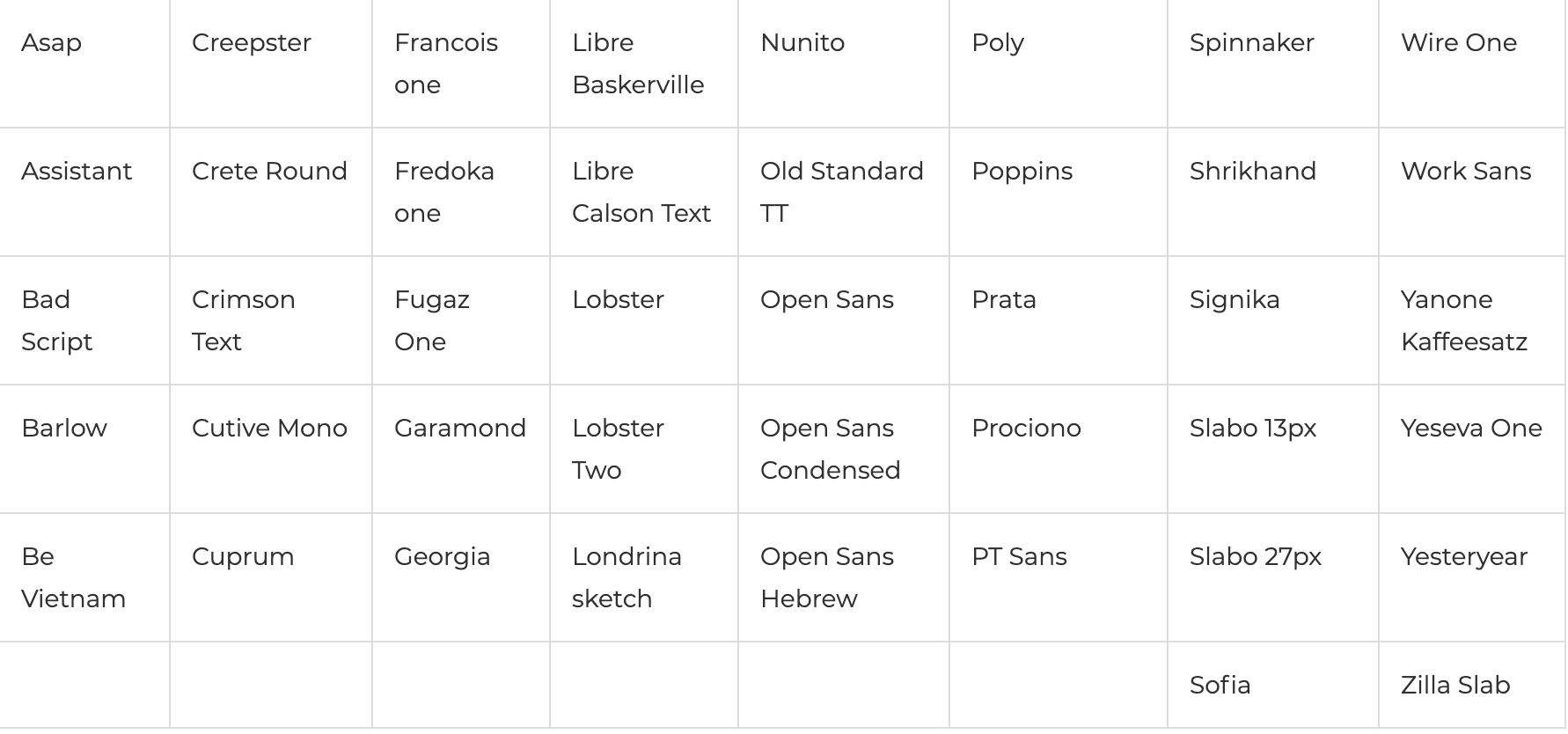Image resolution: width=1568 pixels, height=734 pixels.
Task: Select the Zilla Slab entry
Action: 1455,686
